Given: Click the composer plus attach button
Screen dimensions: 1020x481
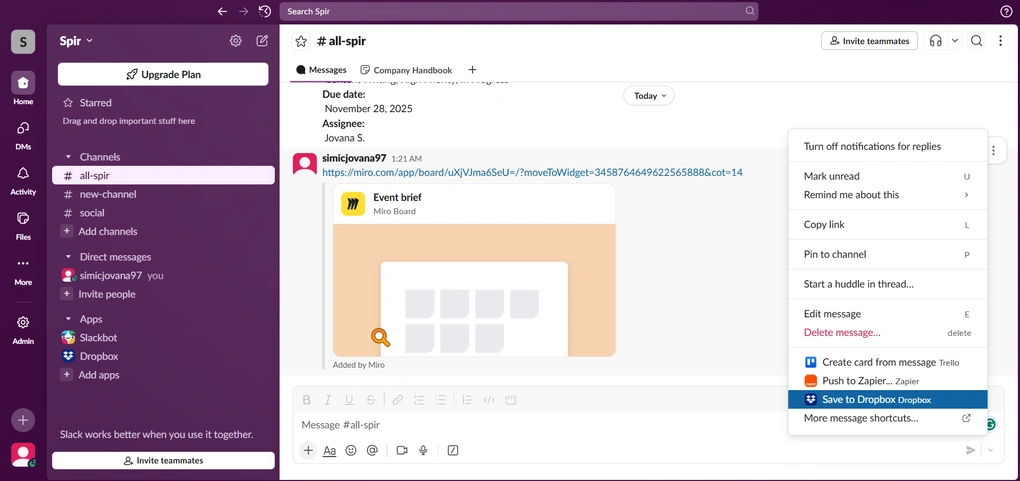Looking at the screenshot, I should tap(308, 450).
